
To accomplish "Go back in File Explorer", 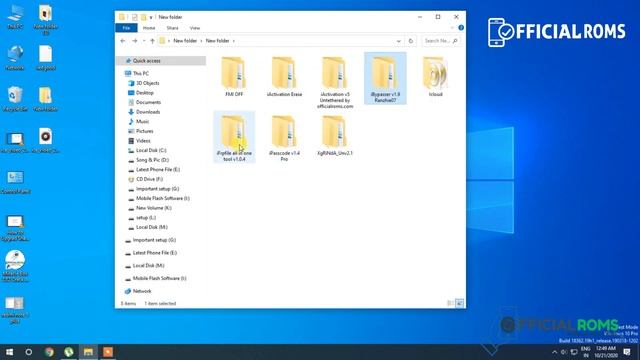I will click(x=123, y=41).
